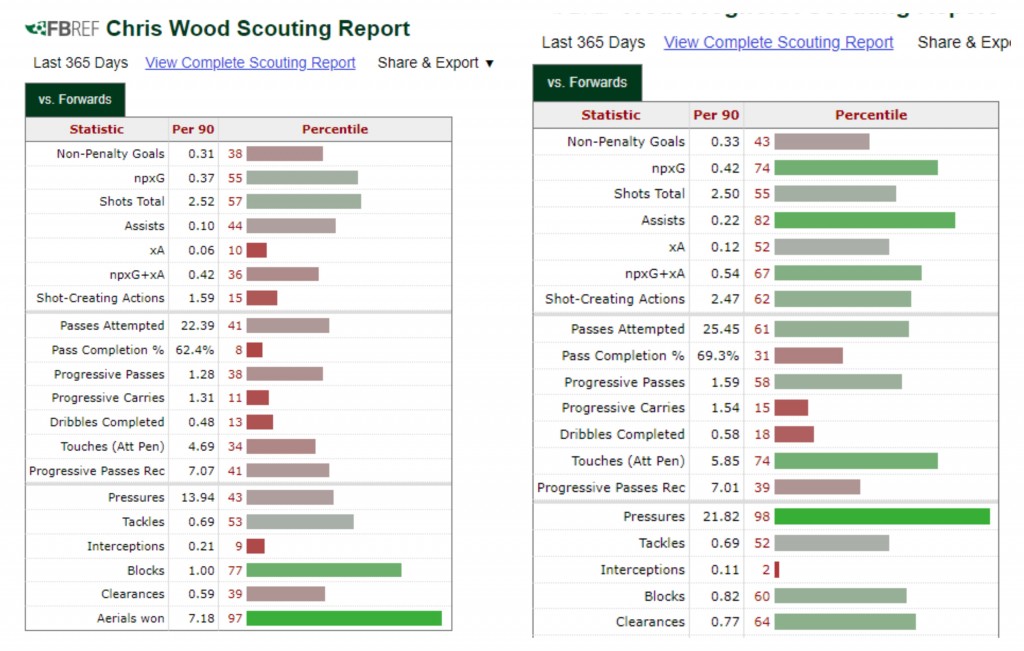The height and width of the screenshot is (651, 1024).
Task: Sort the left table by Statistic column
Action: click(x=97, y=129)
